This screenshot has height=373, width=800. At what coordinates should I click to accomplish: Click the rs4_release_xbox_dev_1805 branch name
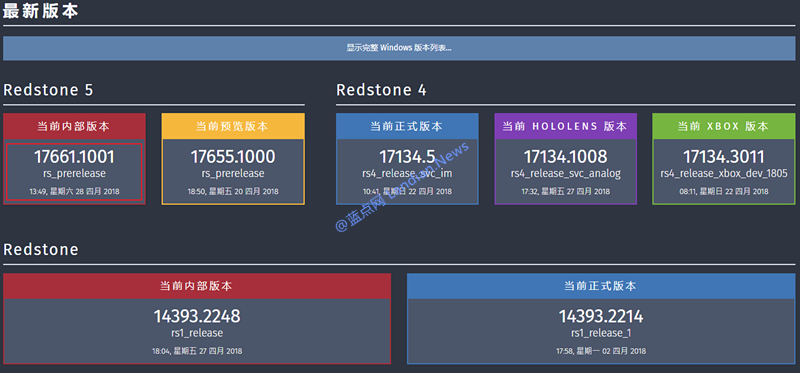coord(724,173)
